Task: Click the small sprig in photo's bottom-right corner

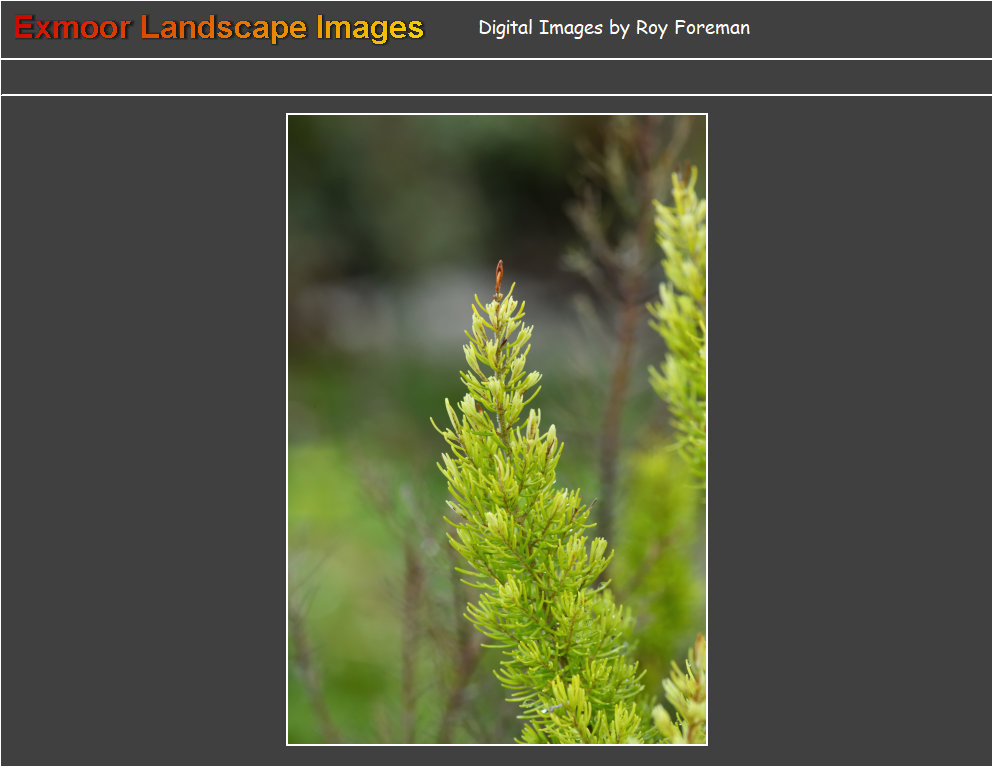Action: 685,700
